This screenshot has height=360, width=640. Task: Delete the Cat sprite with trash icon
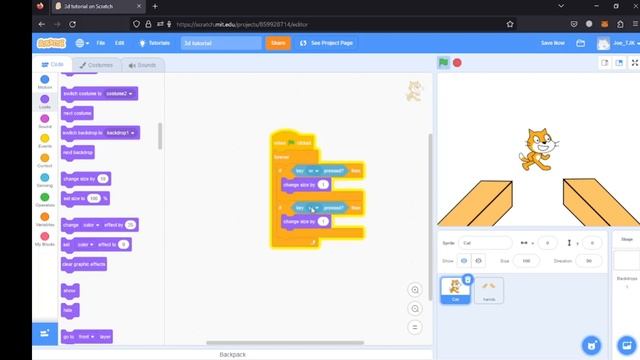pyautogui.click(x=468, y=279)
